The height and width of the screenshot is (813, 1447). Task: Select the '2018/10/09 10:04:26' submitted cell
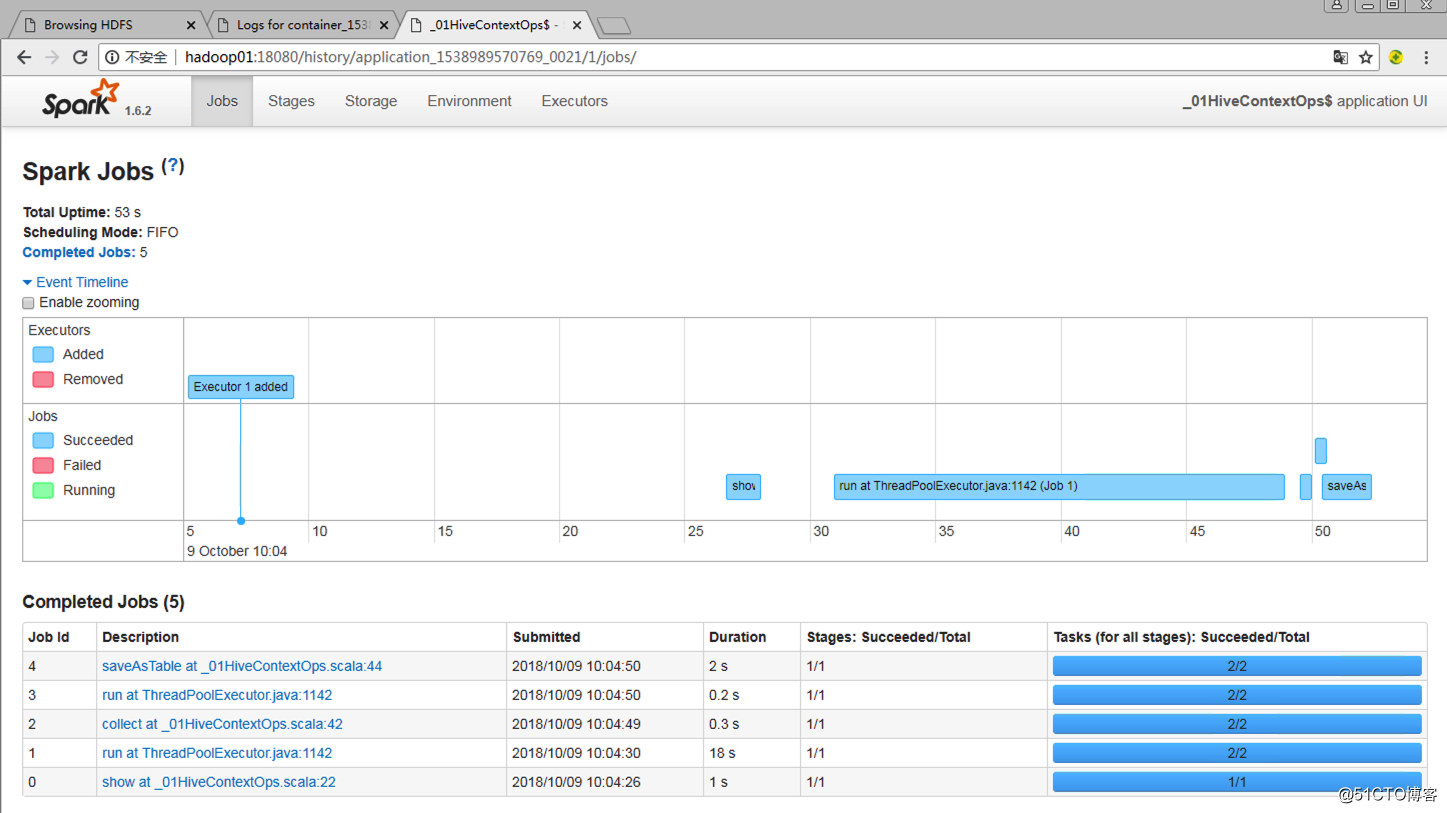pos(605,782)
